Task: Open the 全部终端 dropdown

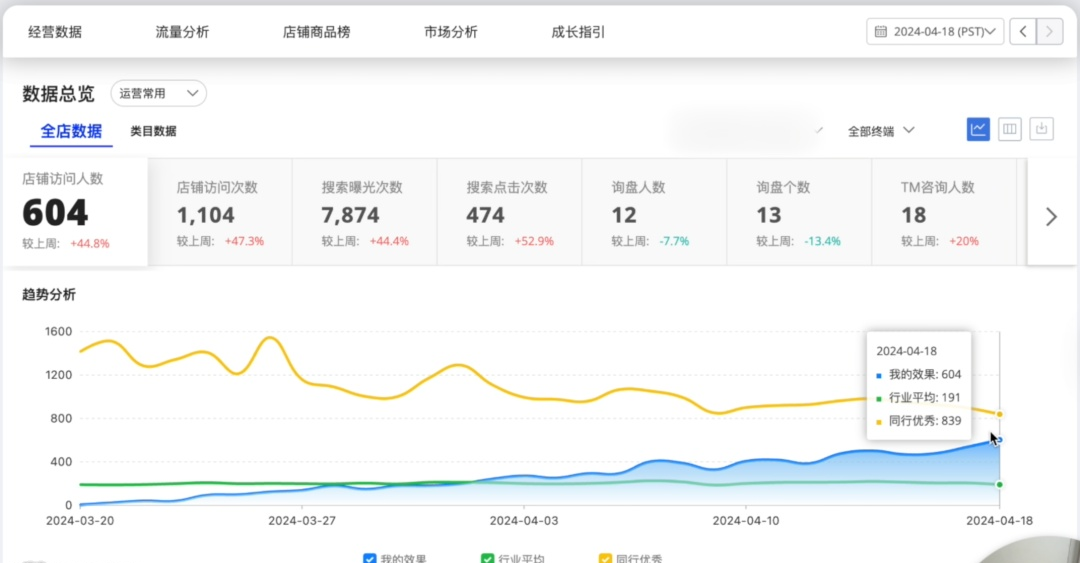Action: pos(881,131)
